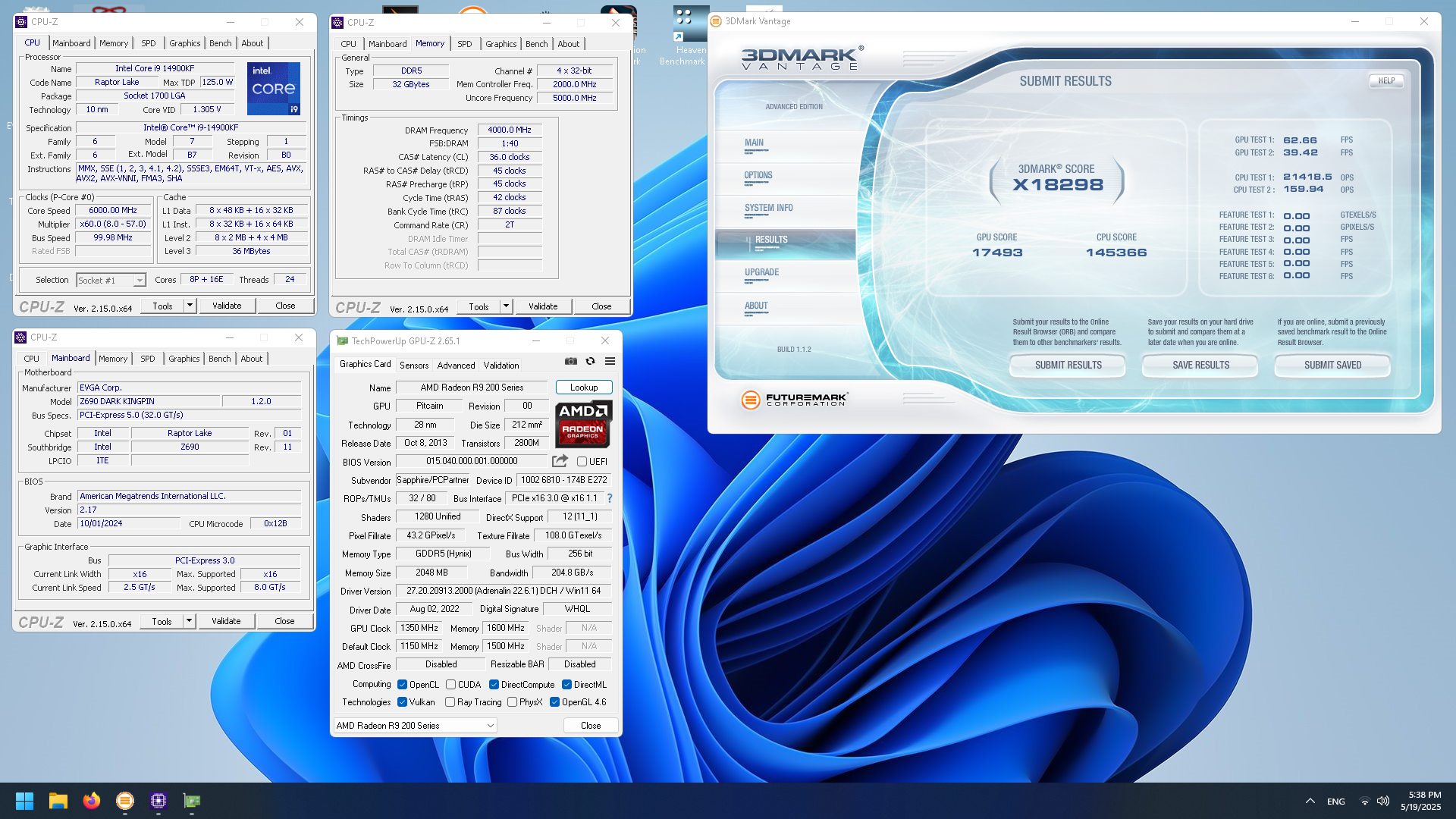1456x819 pixels.
Task: Click the 3DMark Vantage title bar icon
Action: pyautogui.click(x=716, y=21)
